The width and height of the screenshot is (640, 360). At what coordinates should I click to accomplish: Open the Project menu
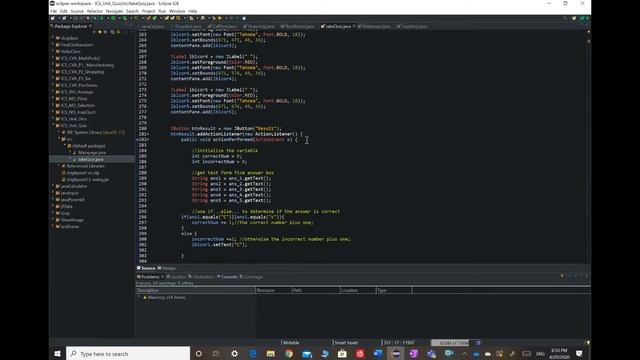pyautogui.click(x=148, y=11)
